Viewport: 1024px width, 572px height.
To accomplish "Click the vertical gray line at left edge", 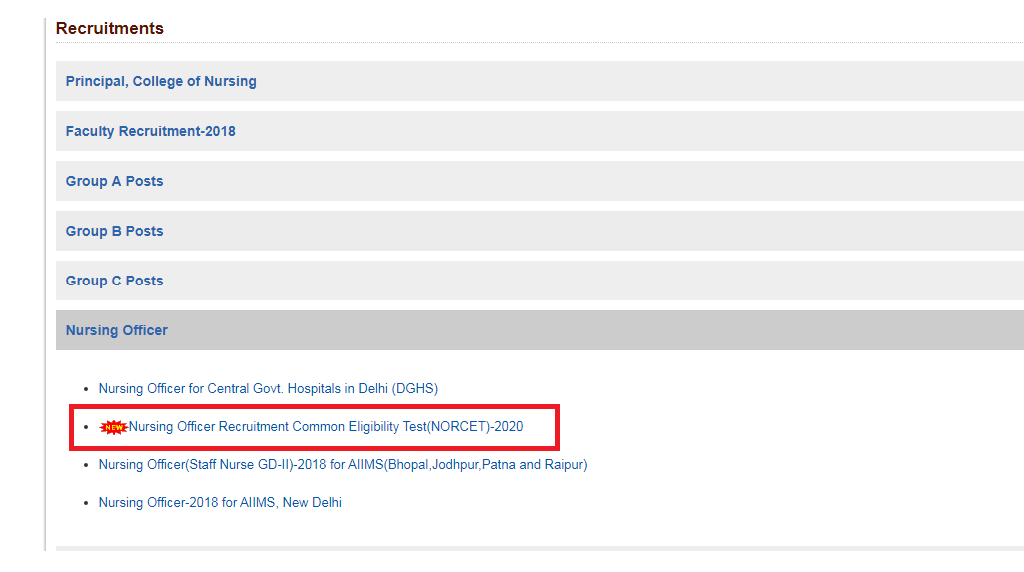I will pos(45,285).
